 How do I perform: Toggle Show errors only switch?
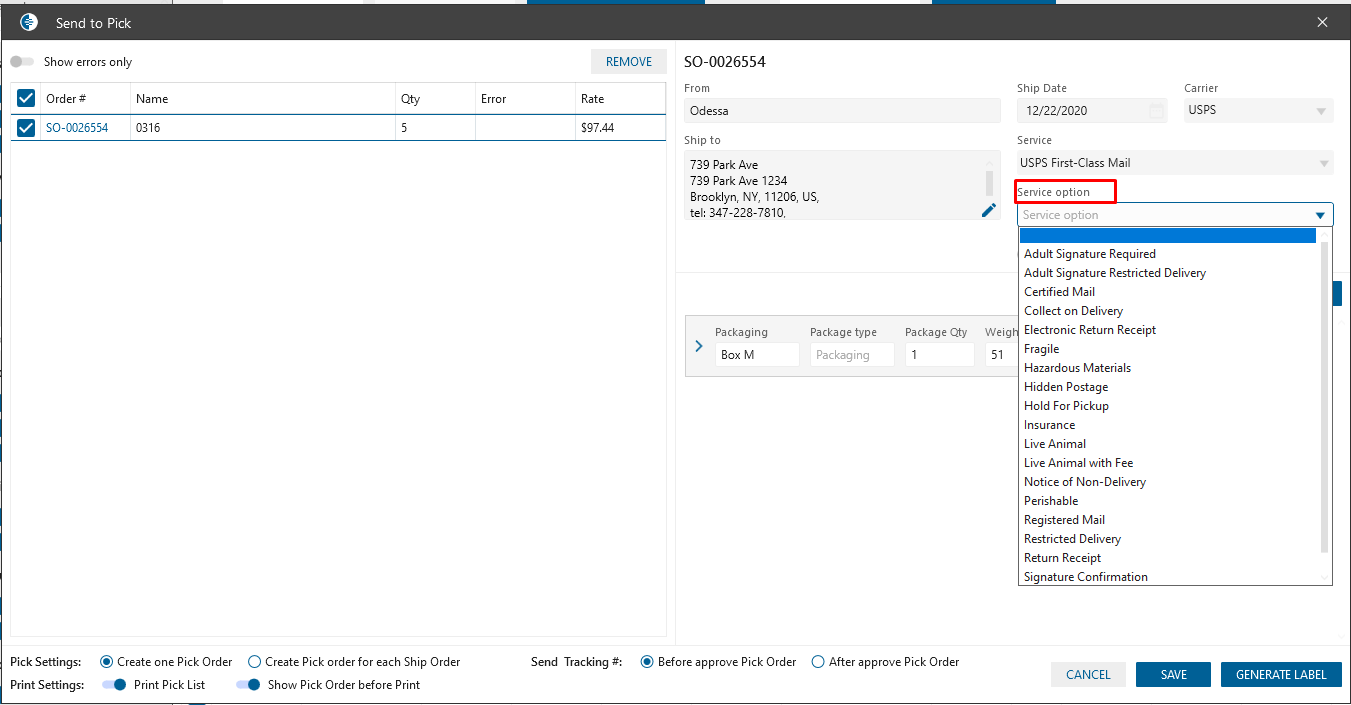pos(22,62)
